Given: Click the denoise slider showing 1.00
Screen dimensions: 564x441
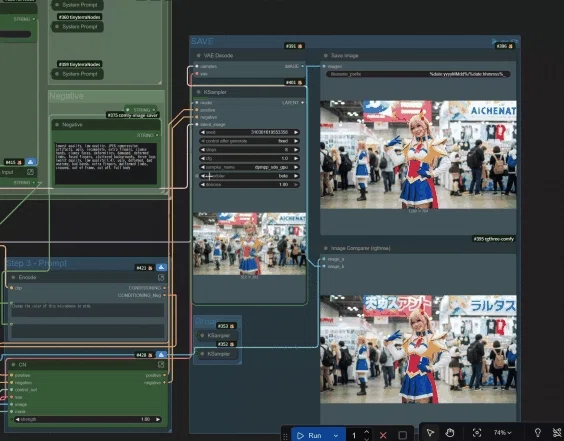Looking at the screenshot, I should 249,185.
